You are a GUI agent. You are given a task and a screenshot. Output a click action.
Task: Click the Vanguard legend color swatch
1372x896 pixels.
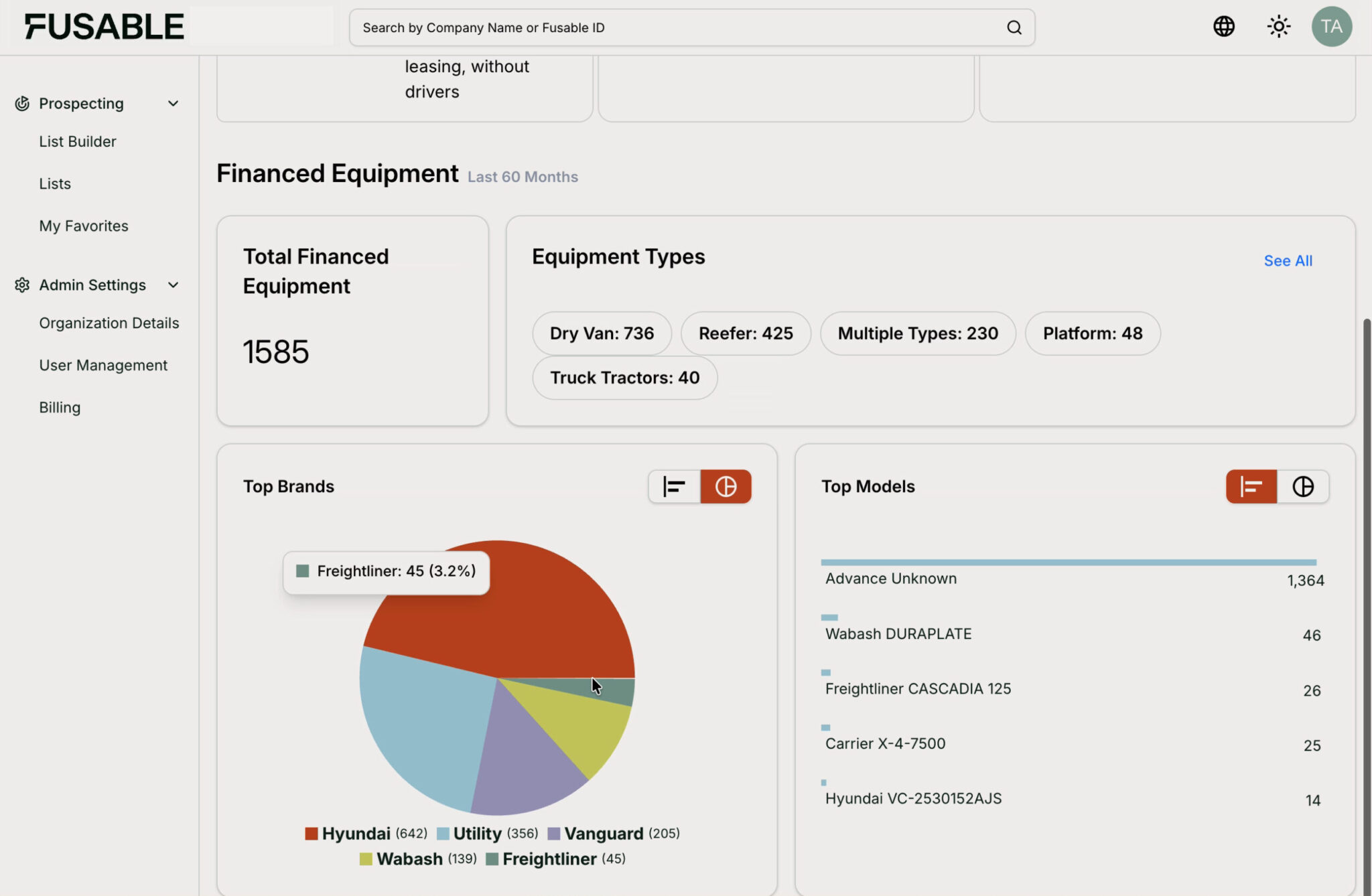coord(554,834)
